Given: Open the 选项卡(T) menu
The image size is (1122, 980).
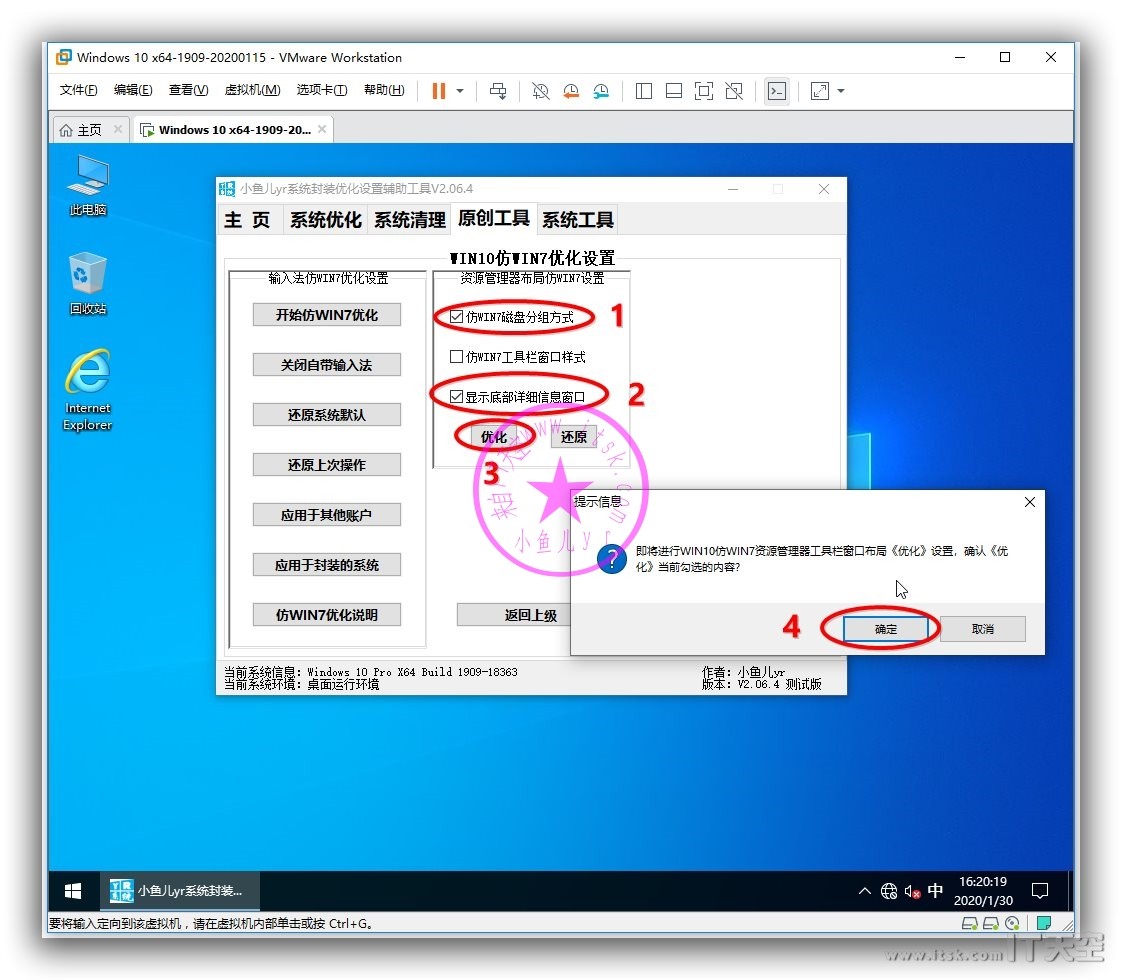Looking at the screenshot, I should (x=322, y=90).
